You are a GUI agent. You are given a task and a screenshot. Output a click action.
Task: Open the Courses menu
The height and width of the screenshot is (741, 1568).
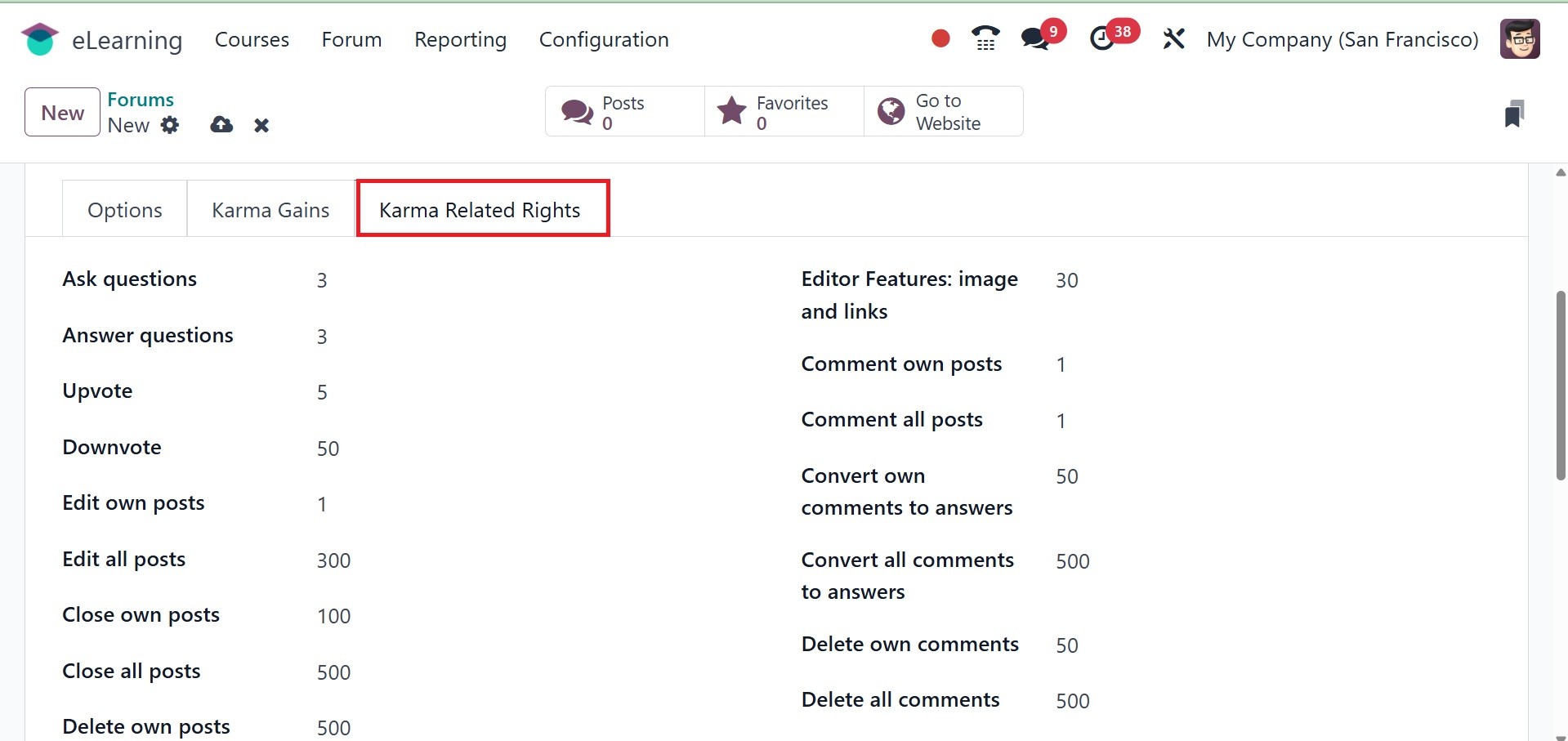click(x=252, y=39)
